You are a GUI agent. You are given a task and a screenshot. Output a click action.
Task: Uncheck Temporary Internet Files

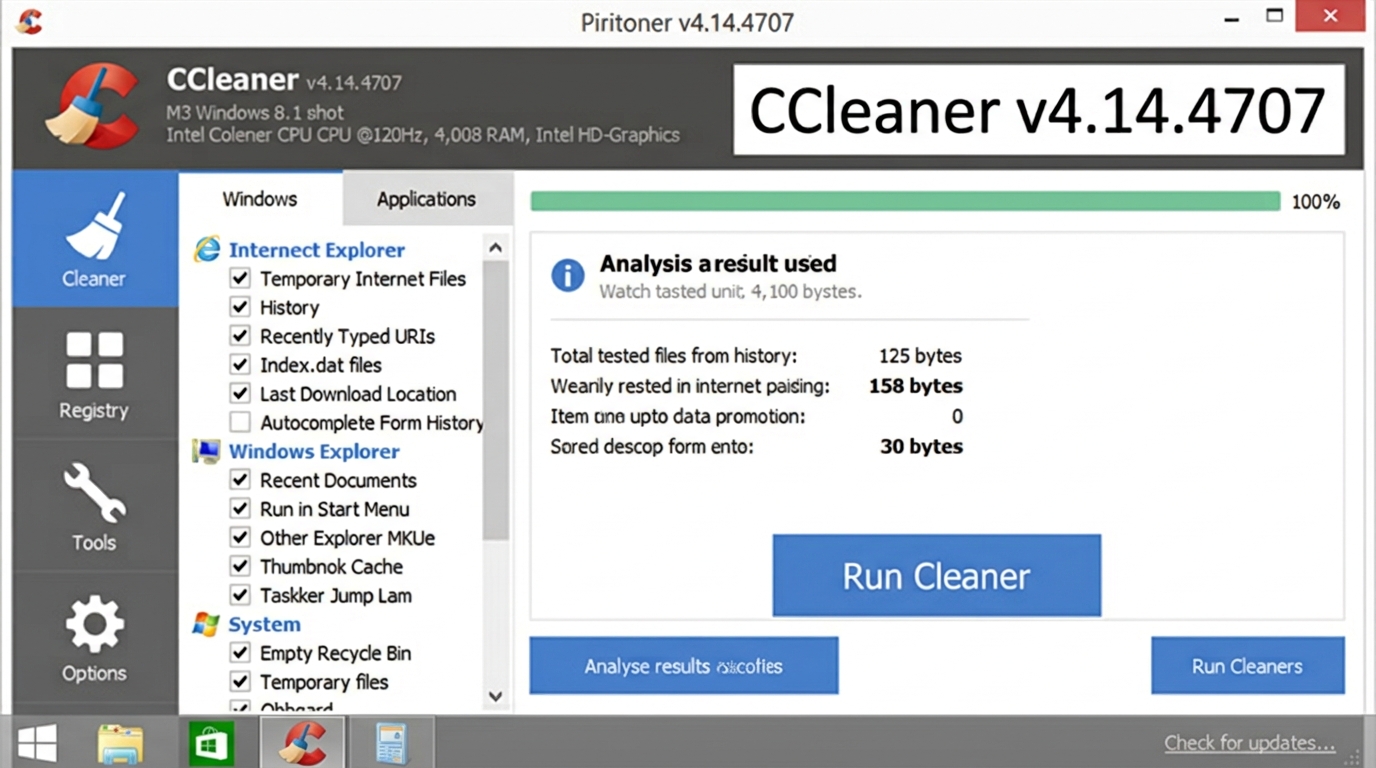(240, 278)
